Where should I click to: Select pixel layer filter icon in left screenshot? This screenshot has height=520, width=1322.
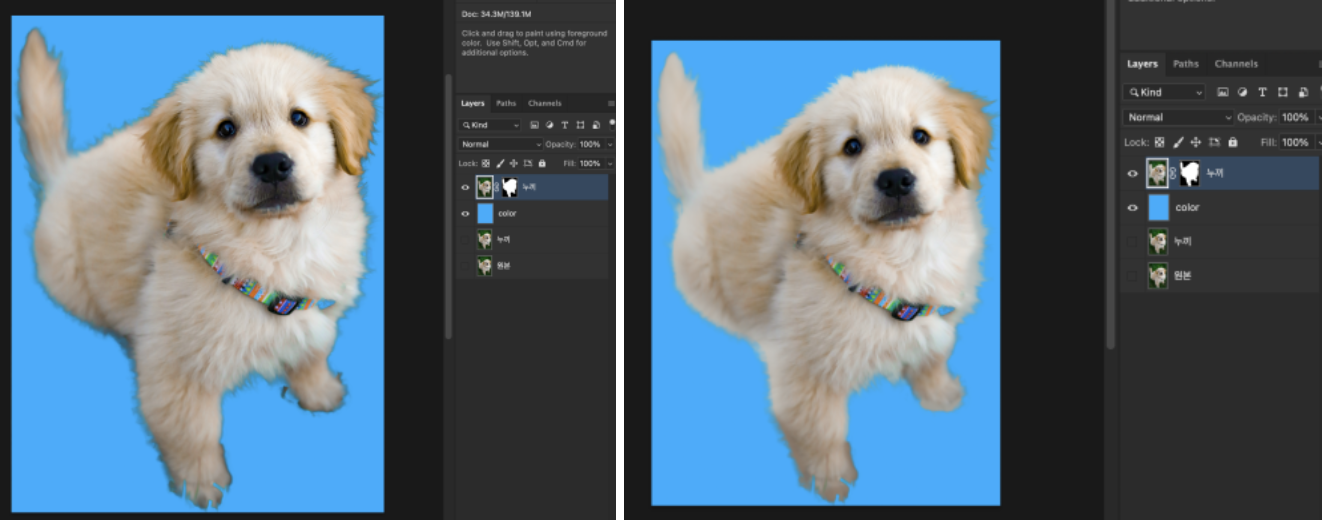(535, 125)
